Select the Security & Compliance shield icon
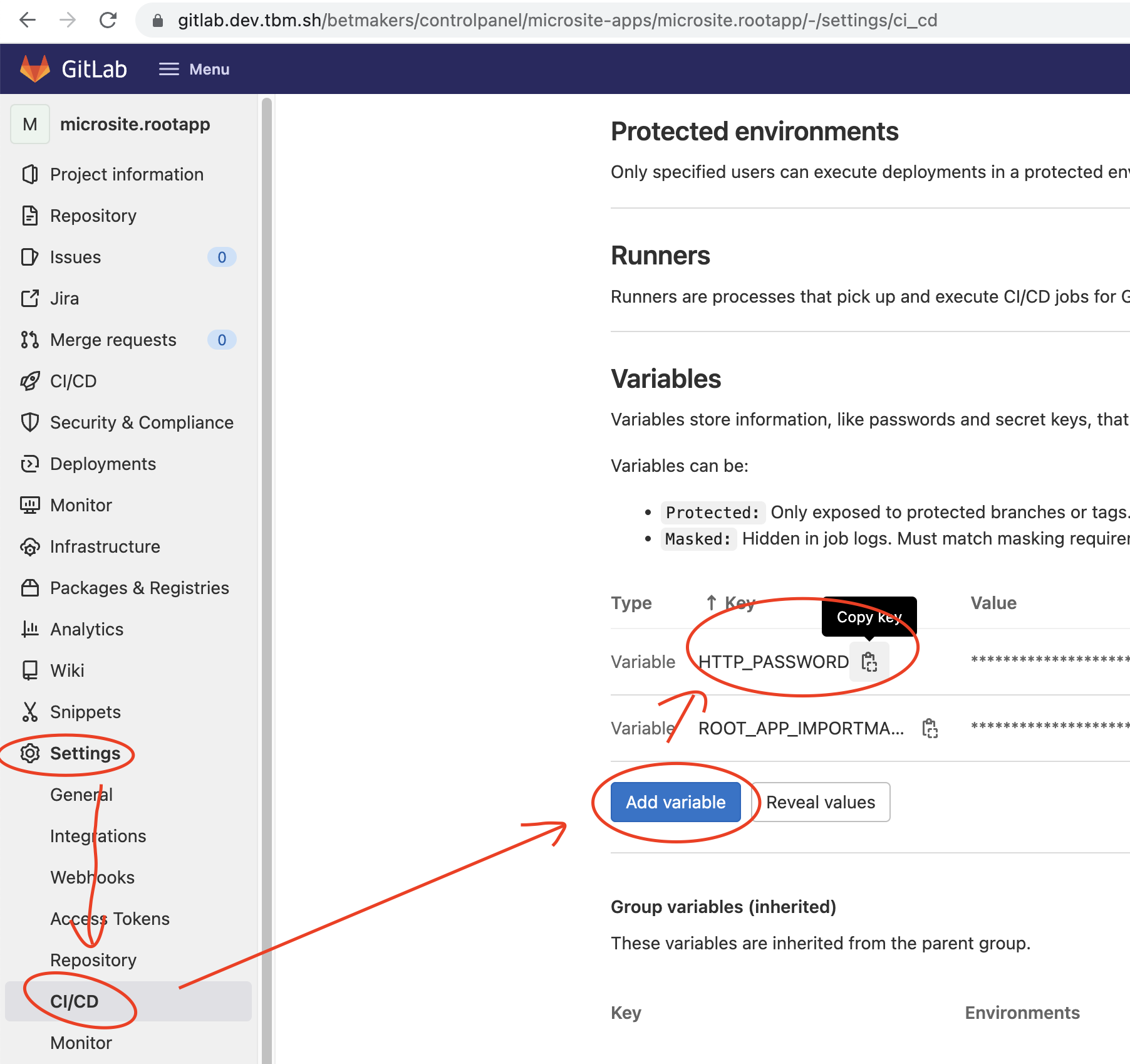Viewport: 1130px width, 1064px height. (x=29, y=422)
